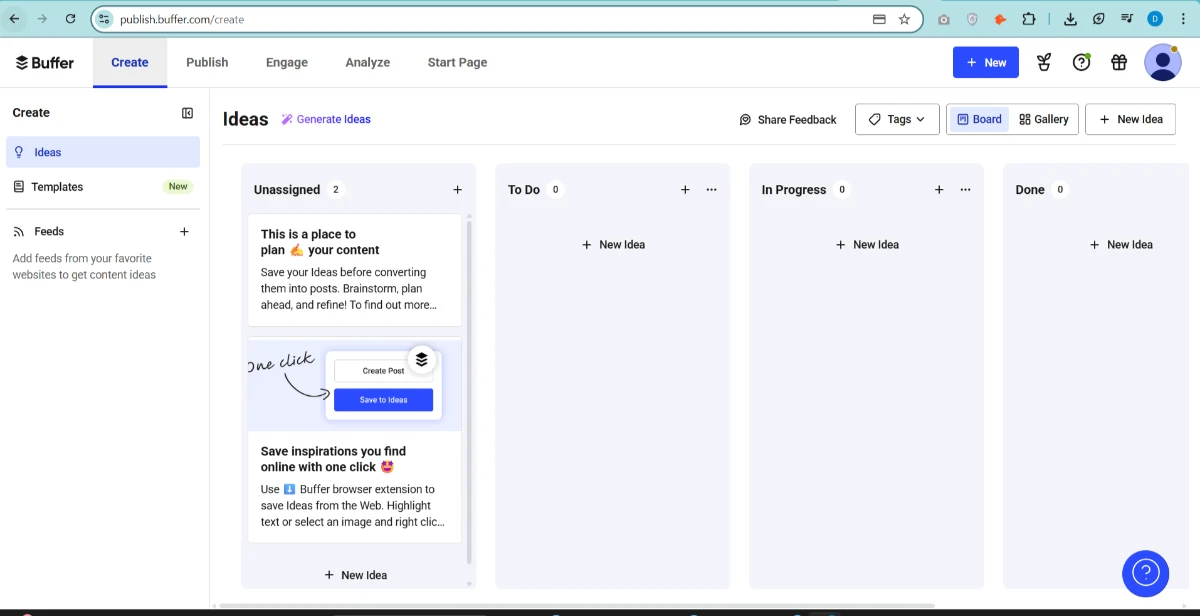1200x616 pixels.
Task: Click Share Feedback button
Action: point(788,119)
